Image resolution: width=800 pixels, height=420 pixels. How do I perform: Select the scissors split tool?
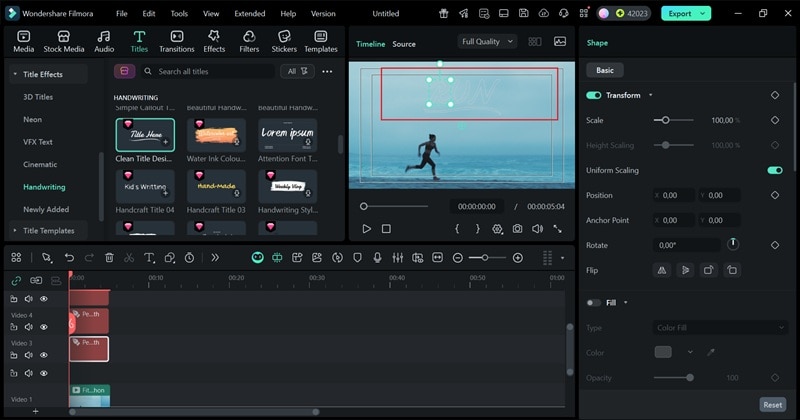click(129, 258)
